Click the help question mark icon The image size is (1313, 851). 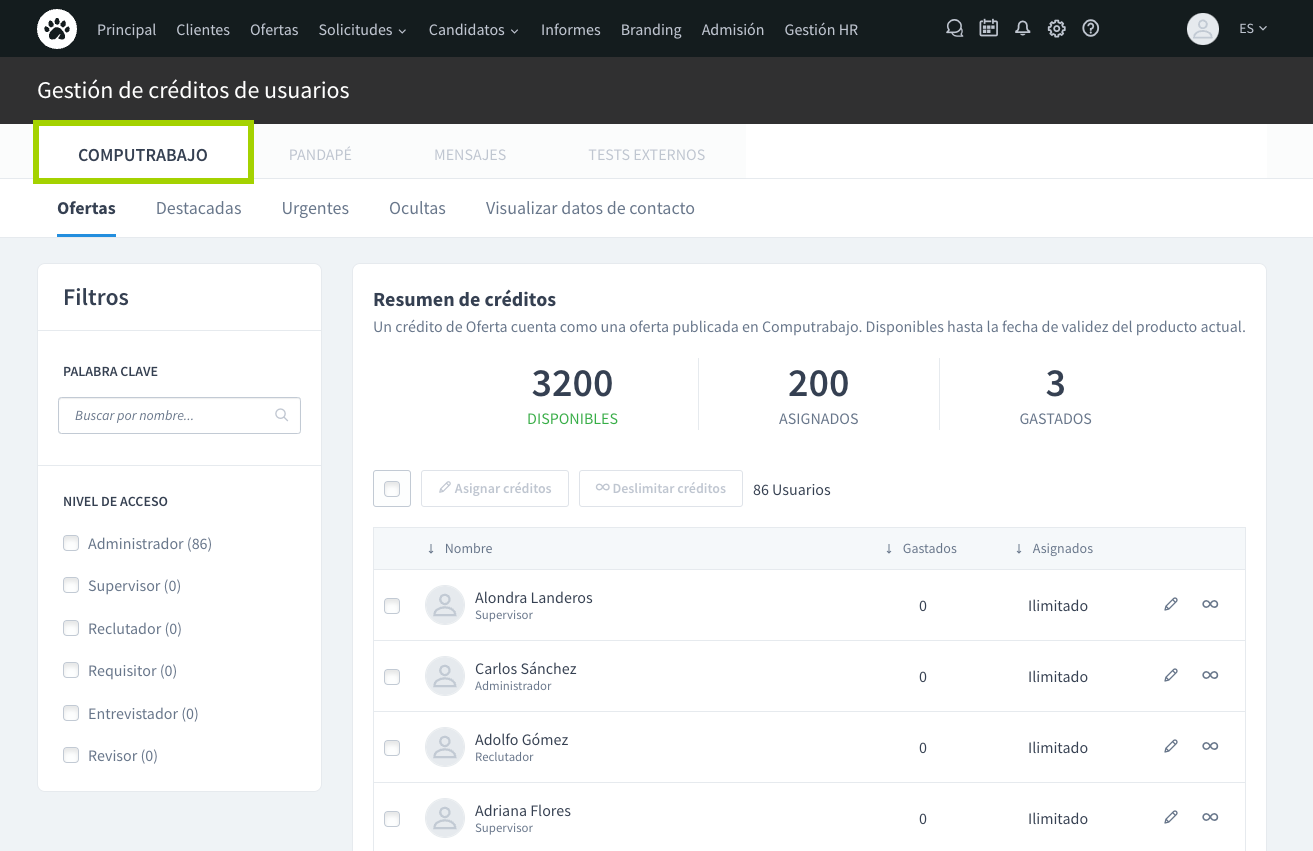tap(1091, 29)
